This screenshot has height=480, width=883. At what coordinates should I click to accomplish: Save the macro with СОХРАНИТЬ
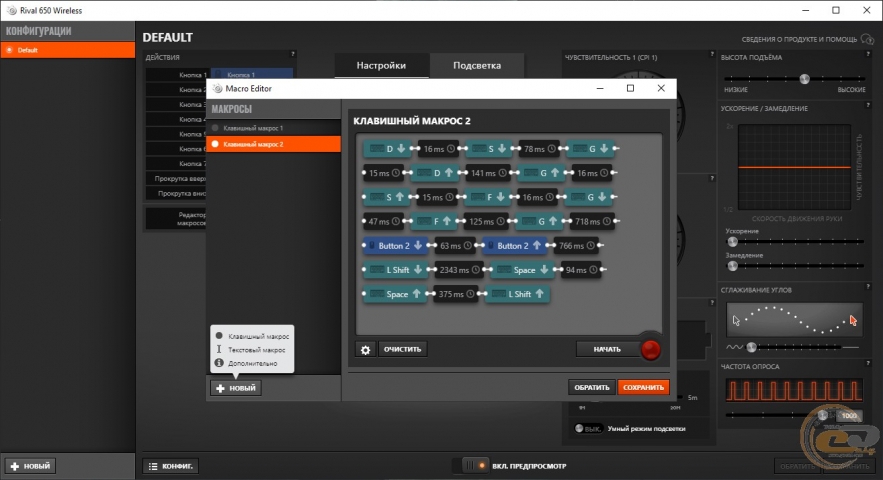[x=643, y=388]
